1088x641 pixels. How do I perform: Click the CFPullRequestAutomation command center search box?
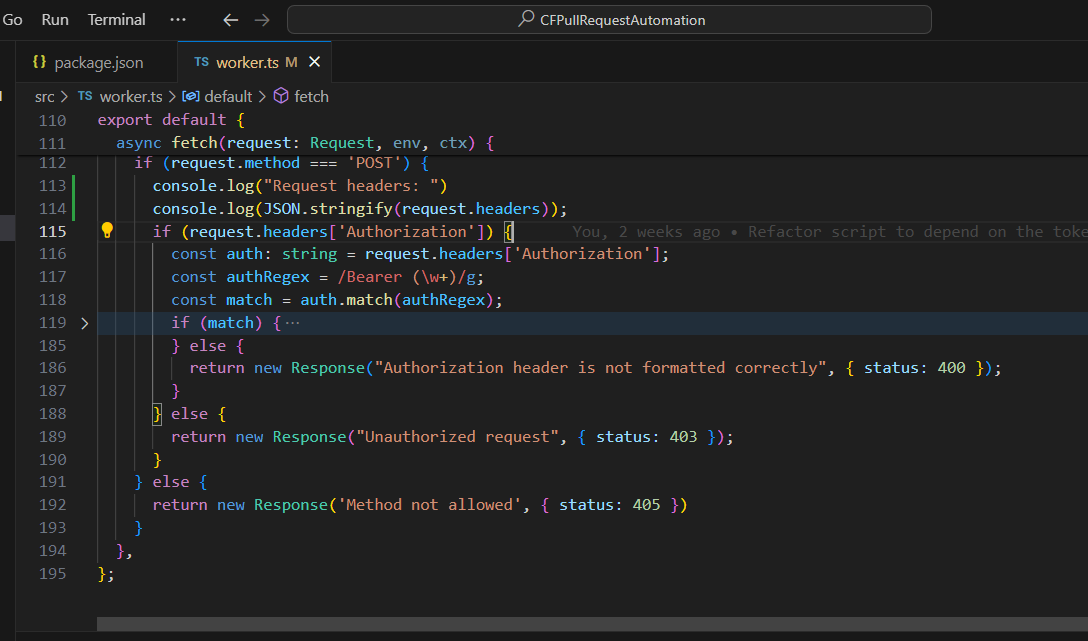click(x=609, y=20)
